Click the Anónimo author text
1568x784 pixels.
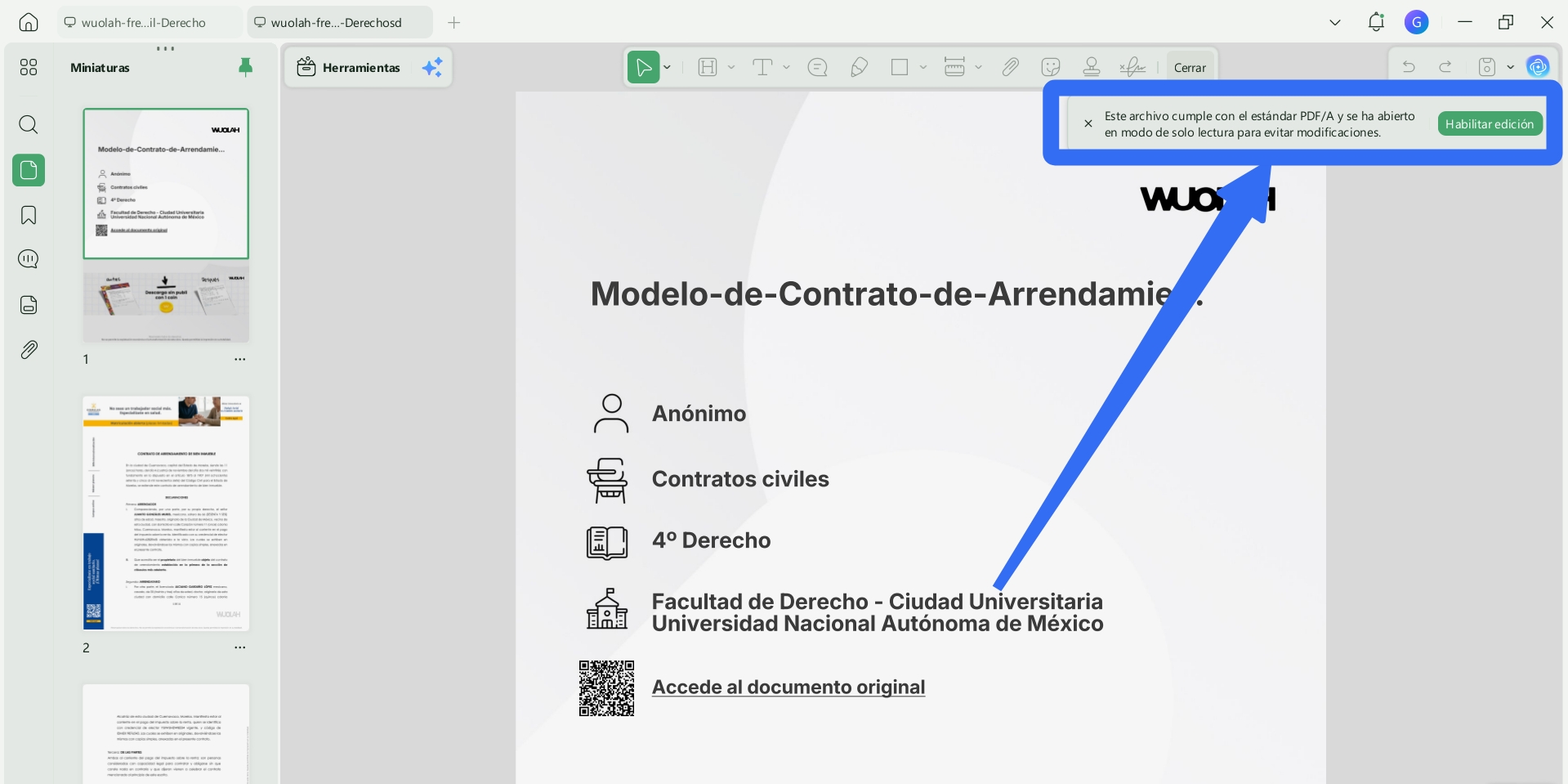699,414
